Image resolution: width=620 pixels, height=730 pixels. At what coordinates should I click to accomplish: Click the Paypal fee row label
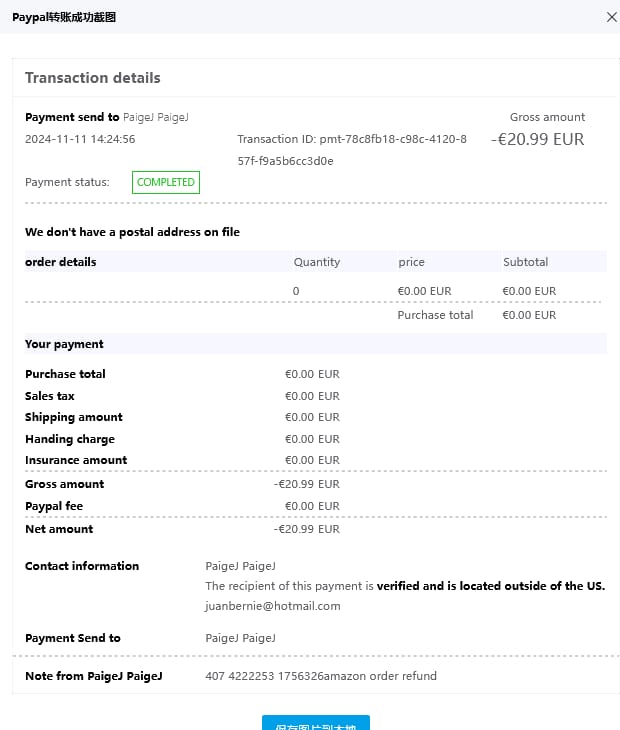point(54,506)
